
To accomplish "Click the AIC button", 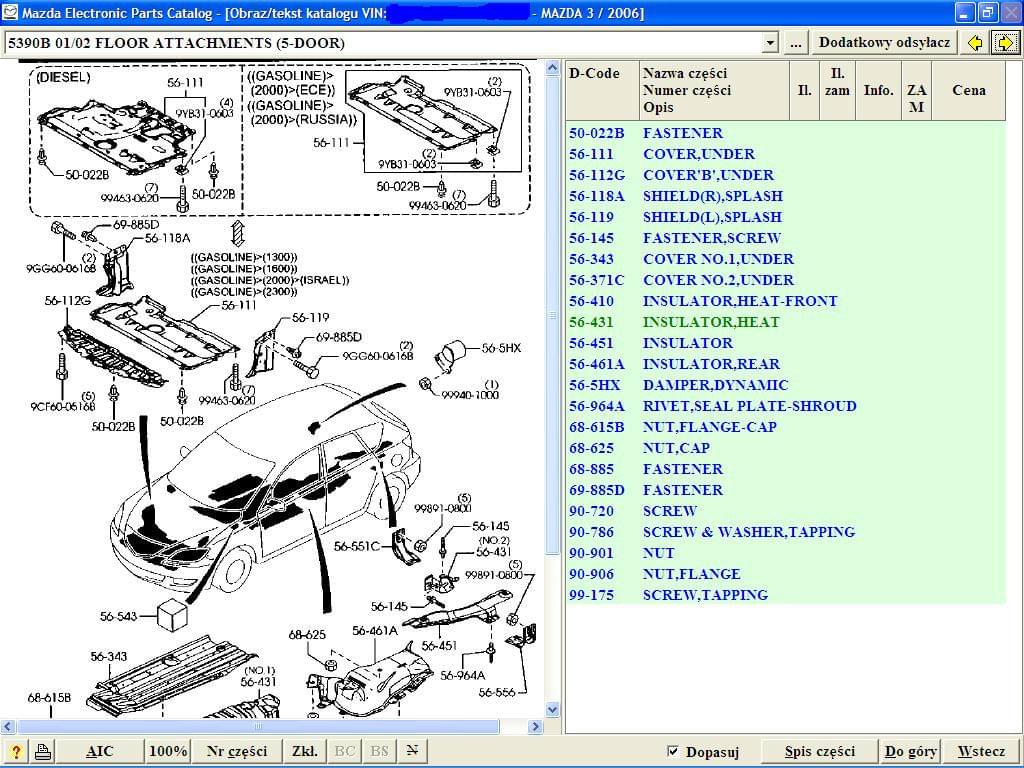I will pyautogui.click(x=99, y=751).
